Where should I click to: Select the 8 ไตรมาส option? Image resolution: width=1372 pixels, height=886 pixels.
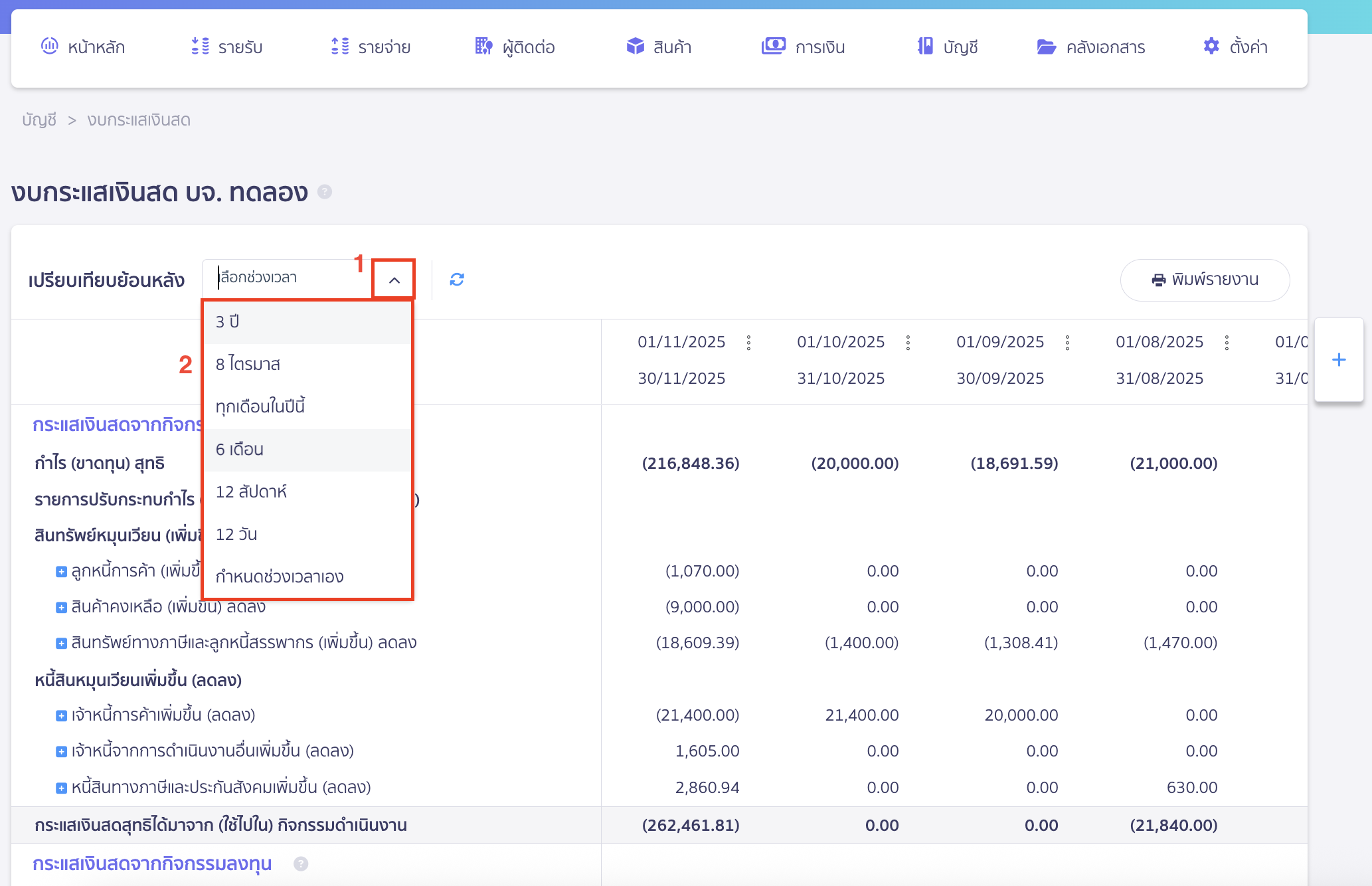(x=248, y=364)
